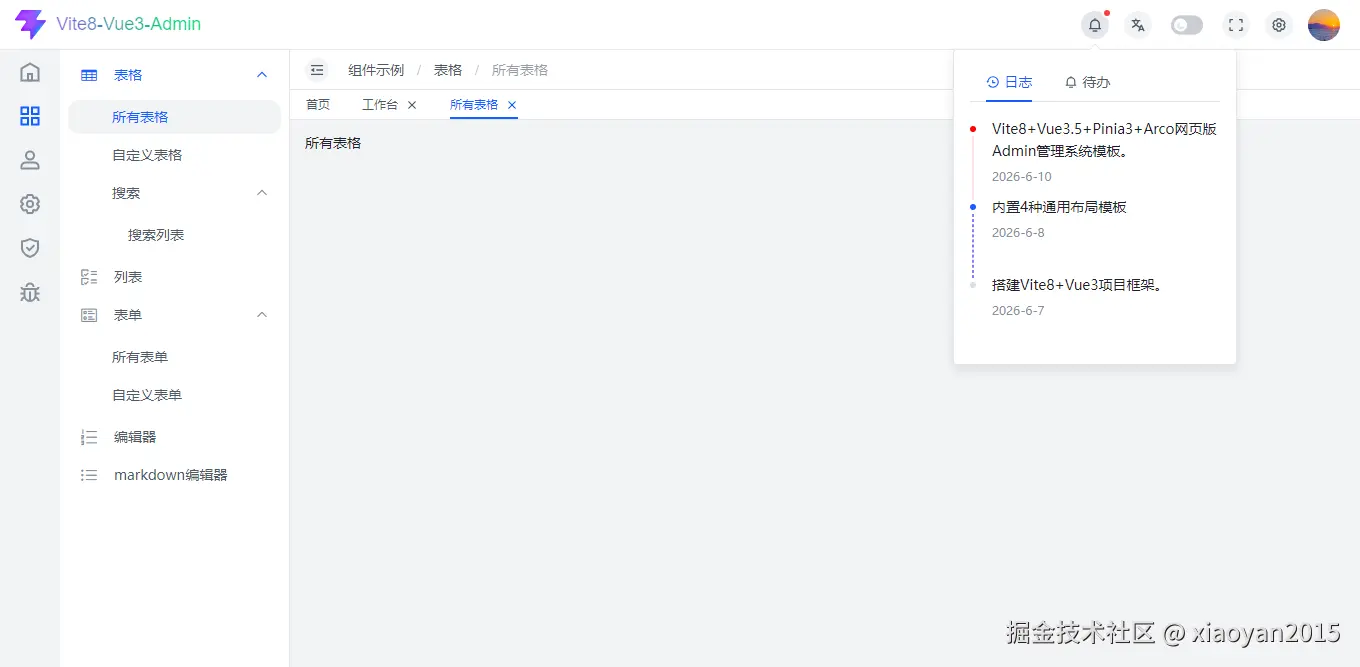Screen dimensions: 1360x667
Task: Switch to the 工作台 page tab
Action: tap(380, 104)
